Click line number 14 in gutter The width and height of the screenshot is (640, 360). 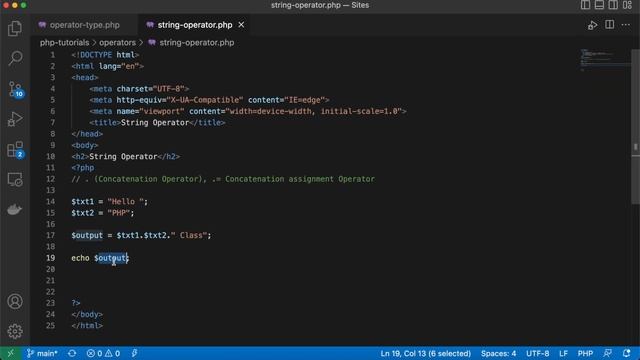click(x=50, y=202)
